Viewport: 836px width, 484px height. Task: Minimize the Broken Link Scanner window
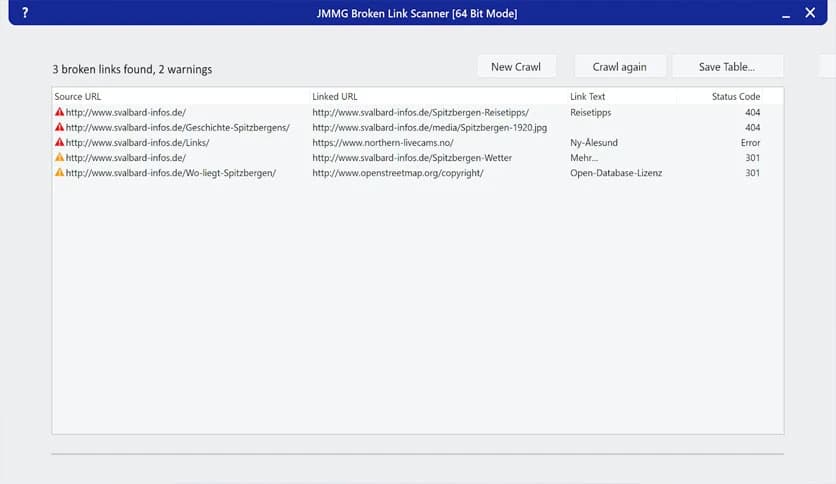coord(780,13)
